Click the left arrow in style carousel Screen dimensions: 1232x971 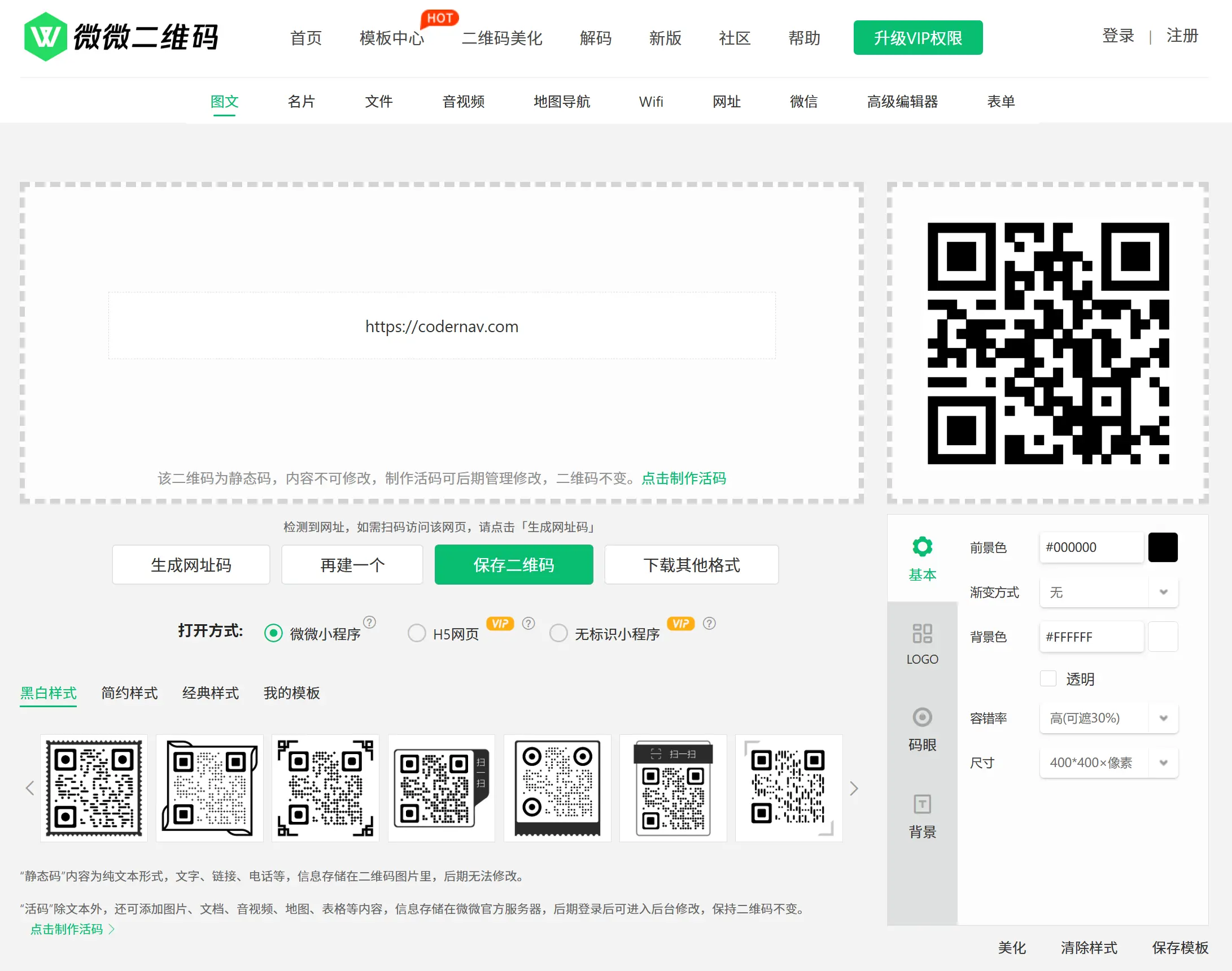click(29, 789)
